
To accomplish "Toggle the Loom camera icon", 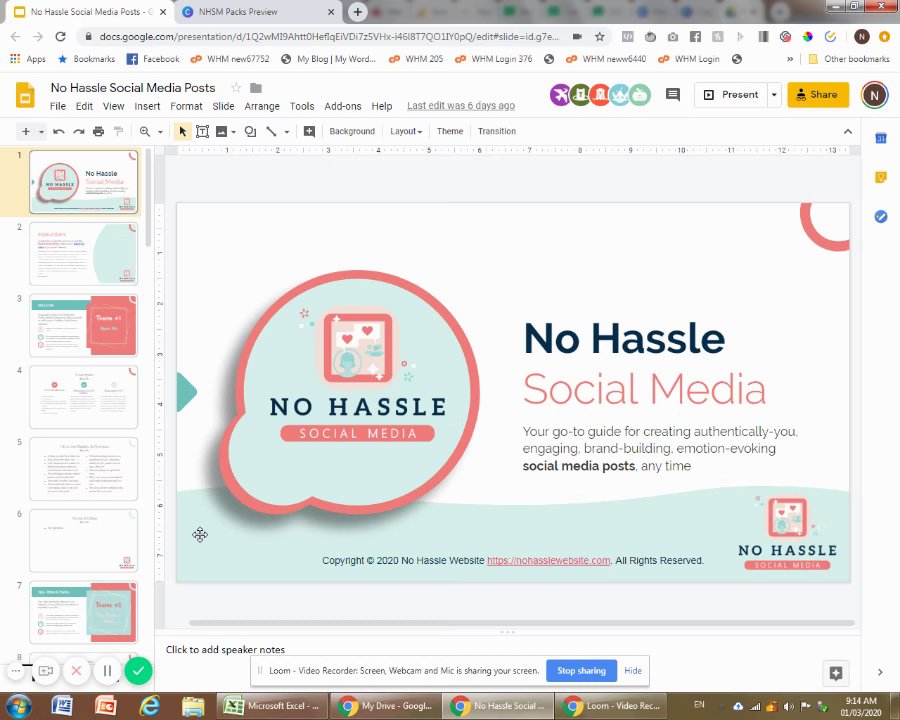I will pyautogui.click(x=45, y=671).
